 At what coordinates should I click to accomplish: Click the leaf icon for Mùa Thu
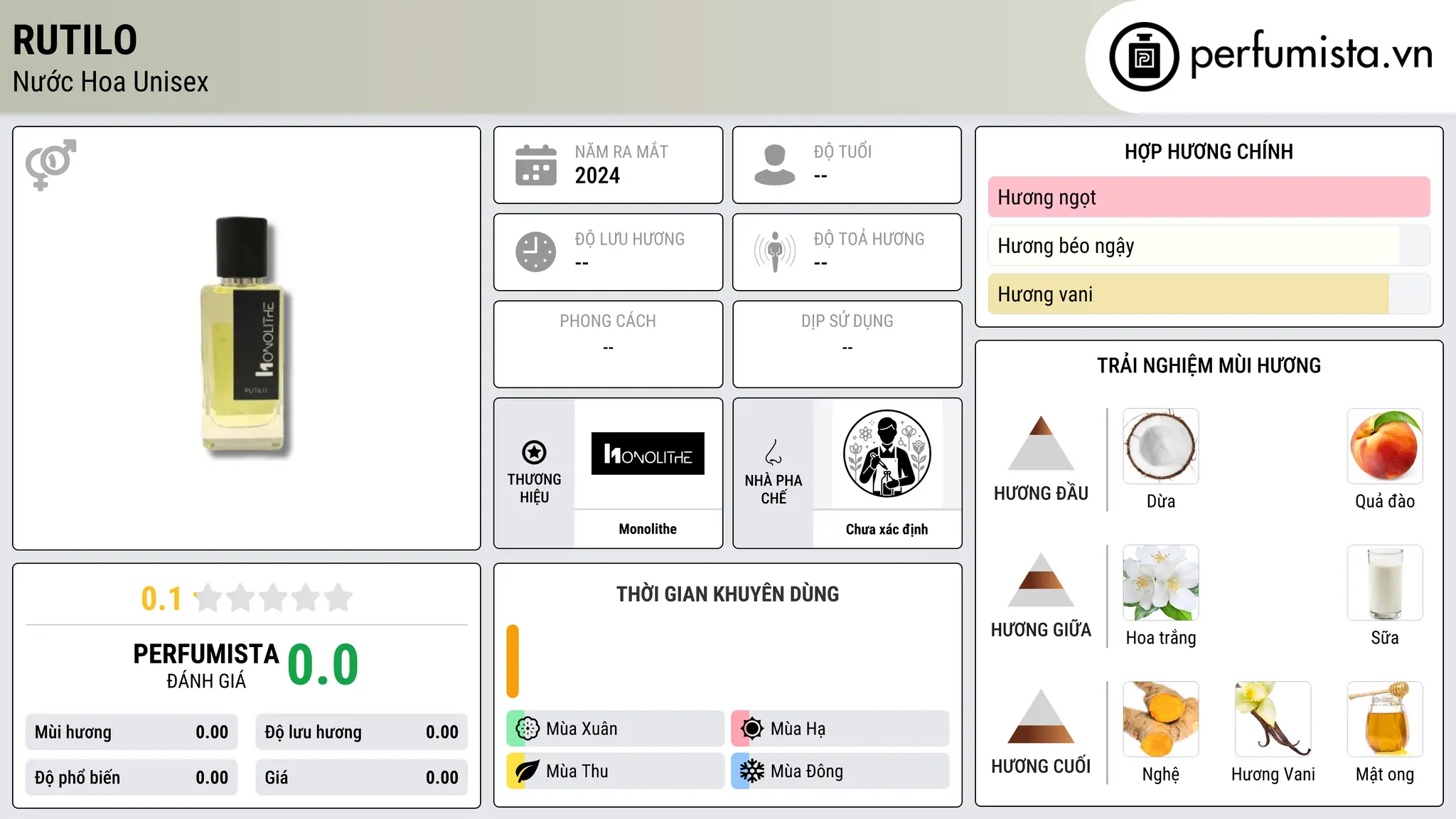coord(528,771)
